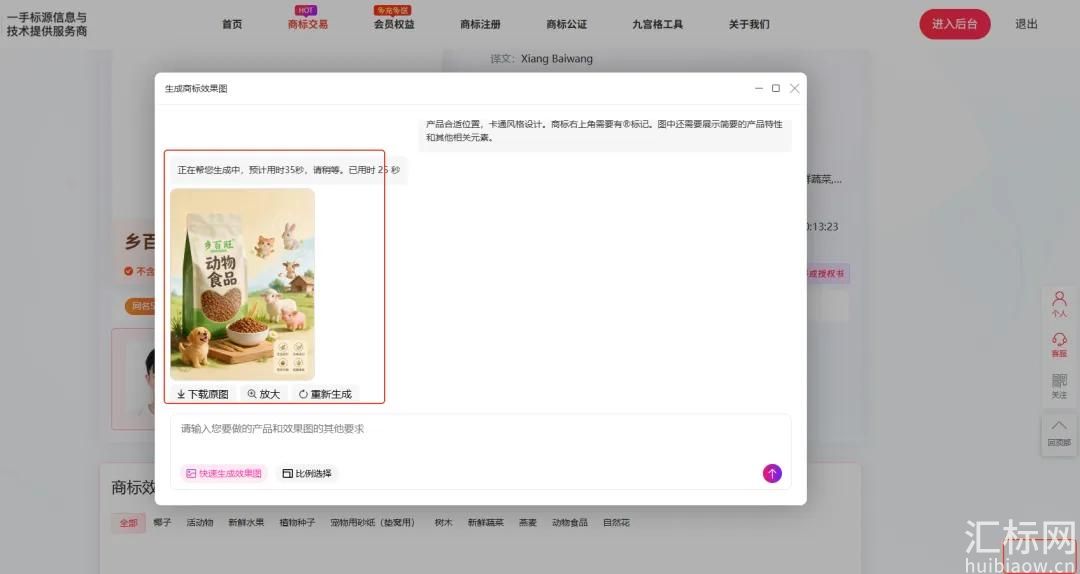The width and height of the screenshot is (1080, 574).
Task: Open the 比例选择 ratio selector
Action: [x=307, y=473]
